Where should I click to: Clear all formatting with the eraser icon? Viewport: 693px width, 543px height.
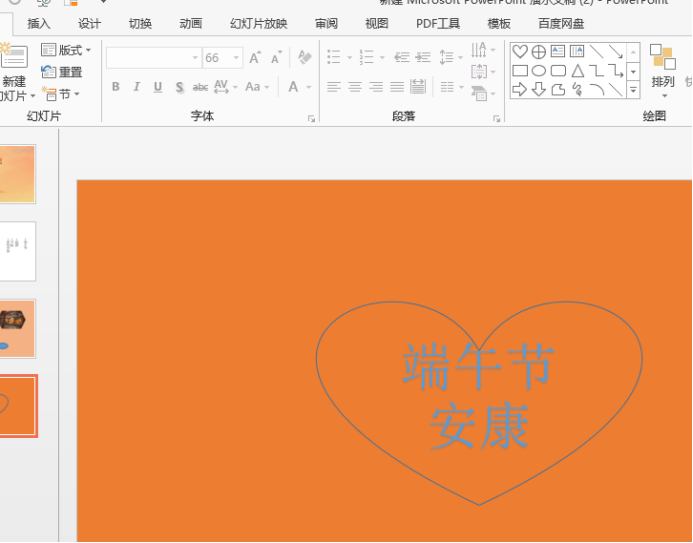(x=305, y=57)
